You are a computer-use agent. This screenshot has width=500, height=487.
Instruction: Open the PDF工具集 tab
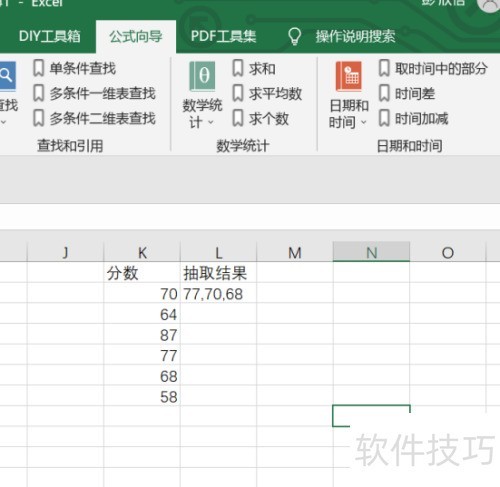click(223, 36)
